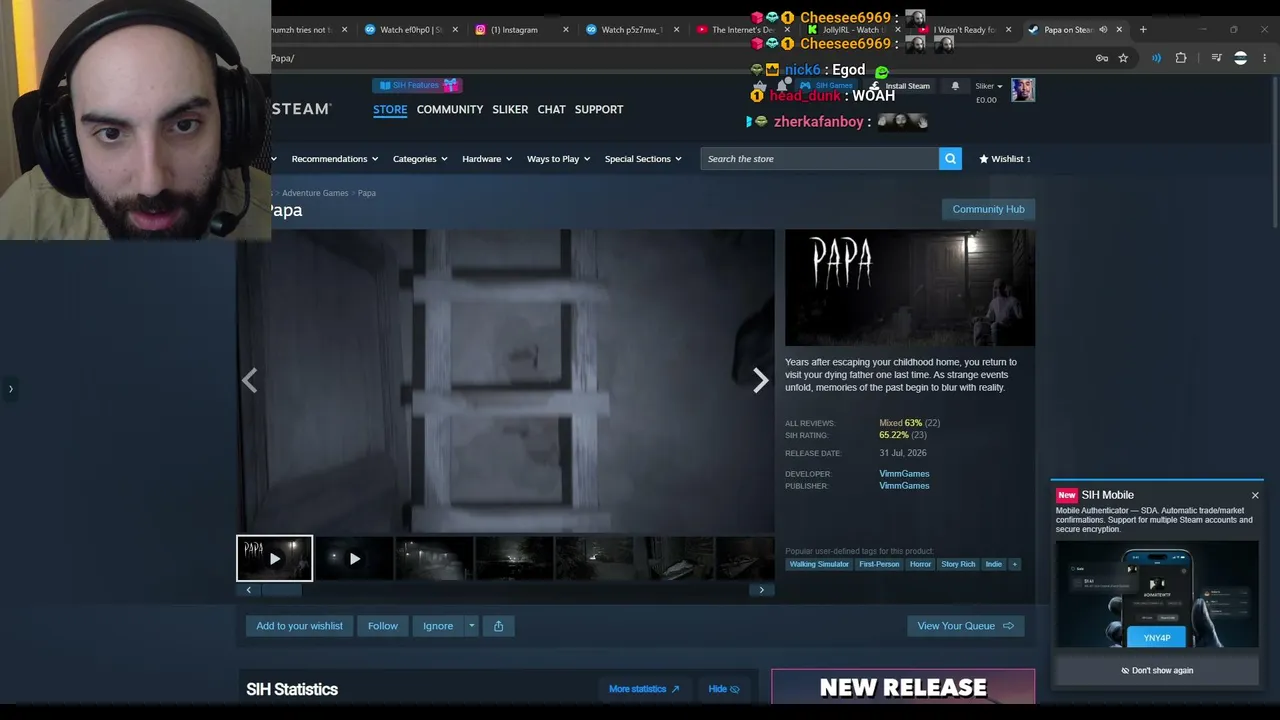The width and height of the screenshot is (1280, 720).
Task: Click the Adventure Games breadcrumb
Action: click(x=315, y=193)
